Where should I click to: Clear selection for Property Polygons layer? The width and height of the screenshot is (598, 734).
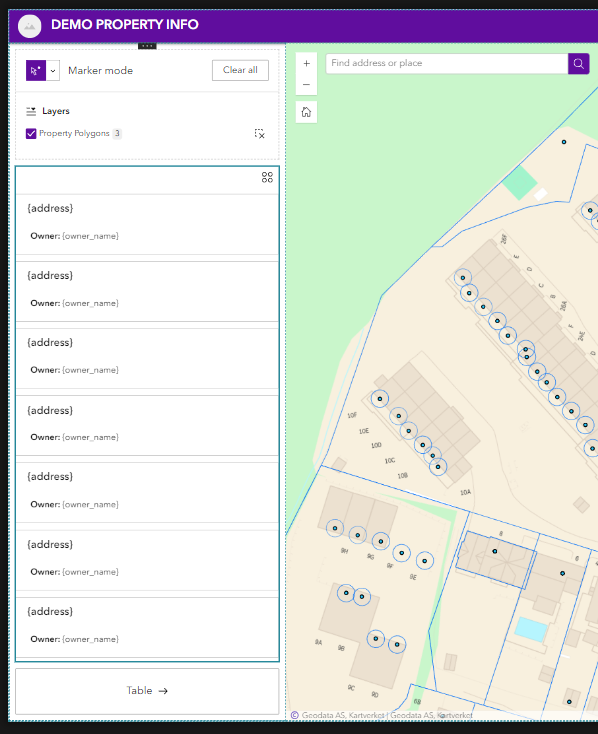tap(259, 134)
